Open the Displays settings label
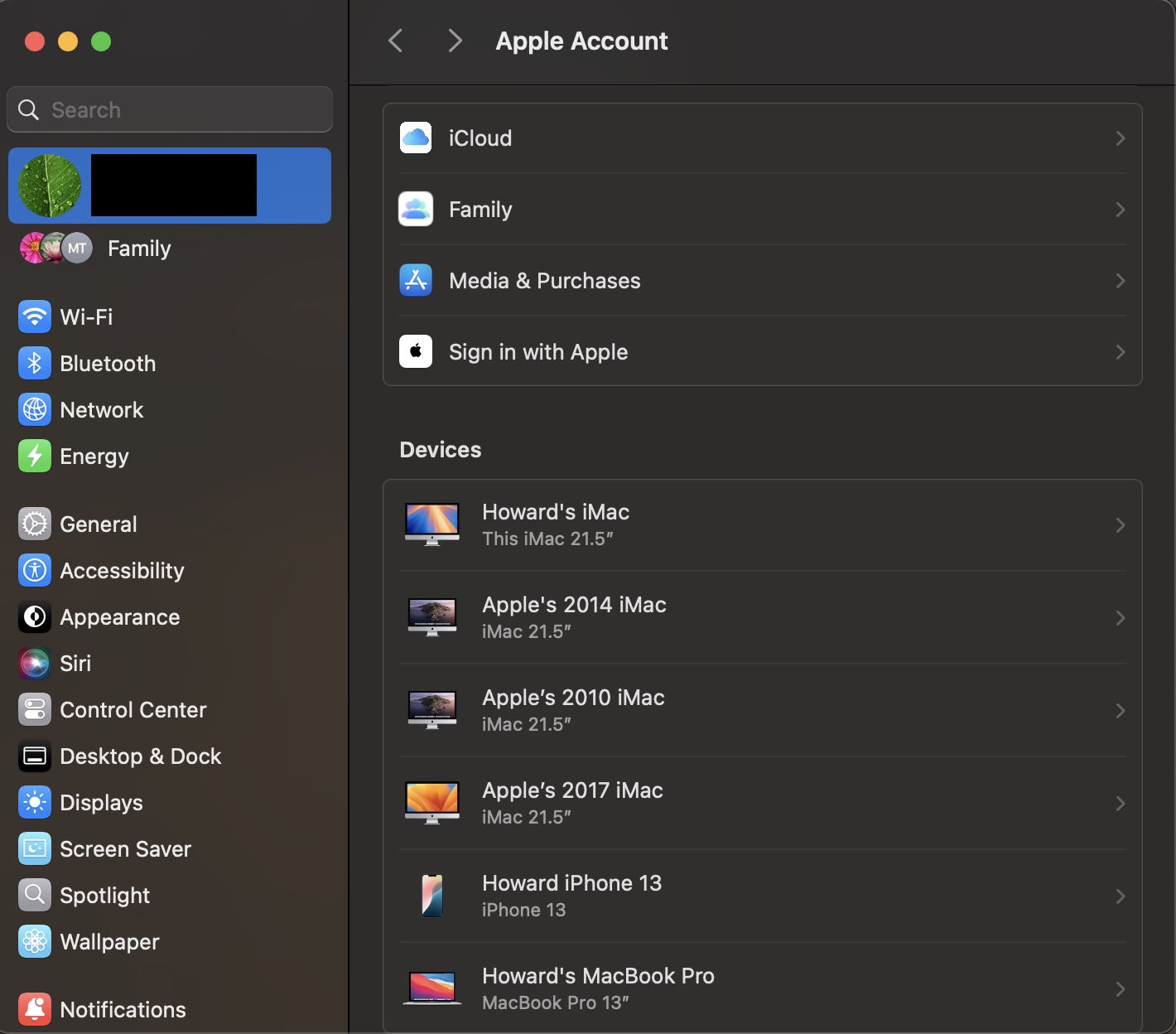Screen dimensions: 1176x1034 [x=101, y=803]
